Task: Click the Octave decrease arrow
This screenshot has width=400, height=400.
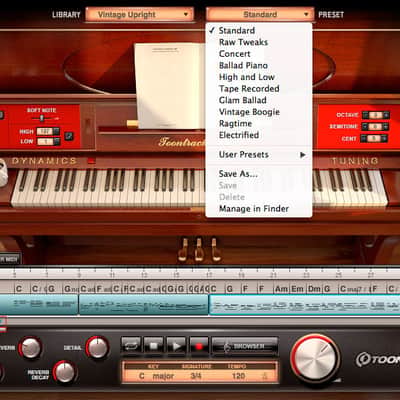Action: pos(365,115)
